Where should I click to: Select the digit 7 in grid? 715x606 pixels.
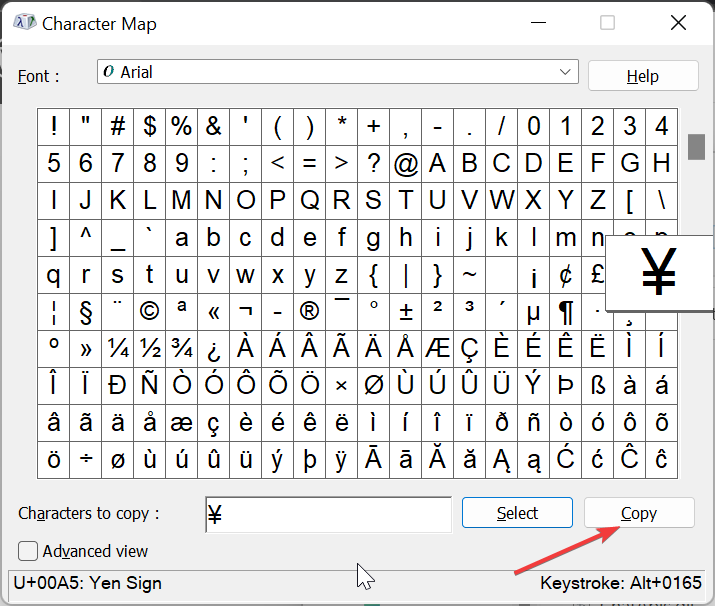(118, 164)
